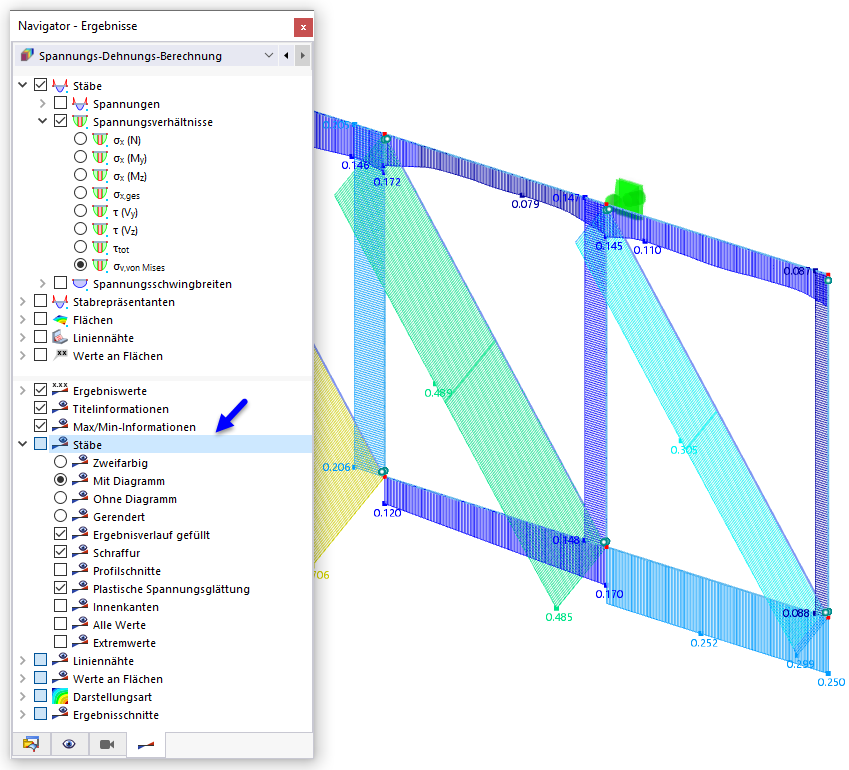This screenshot has height=770, width=849.
Task: Switch to the Display eye tab
Action: tap(69, 744)
